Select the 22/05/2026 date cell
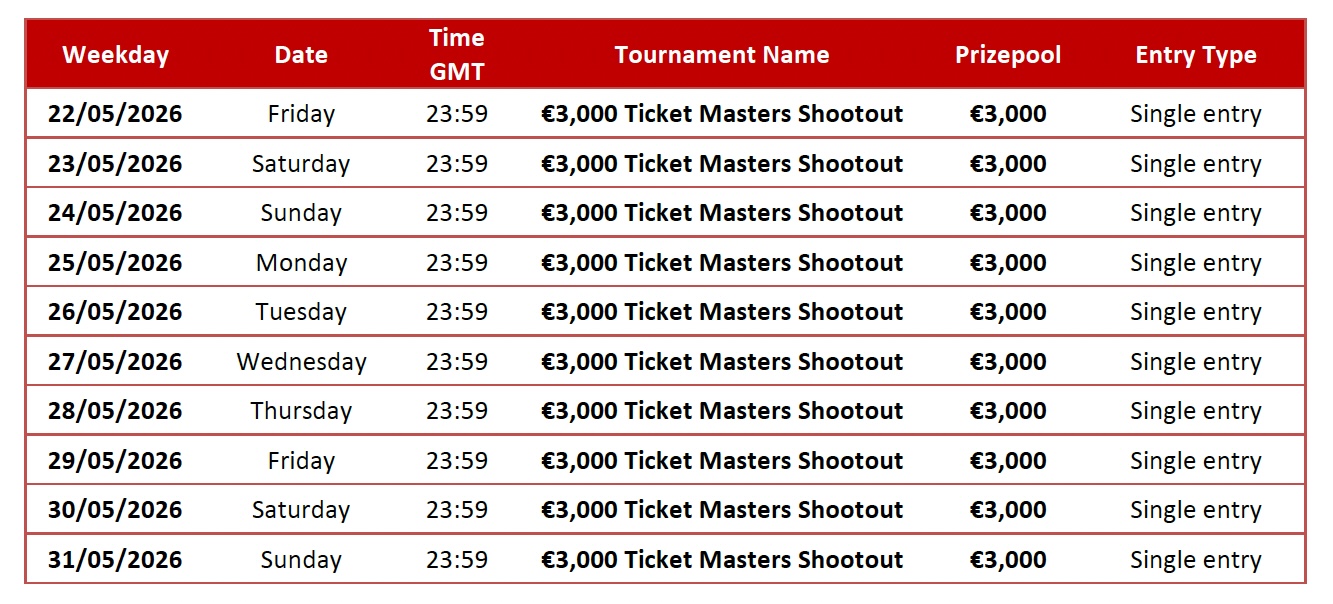 [115, 114]
